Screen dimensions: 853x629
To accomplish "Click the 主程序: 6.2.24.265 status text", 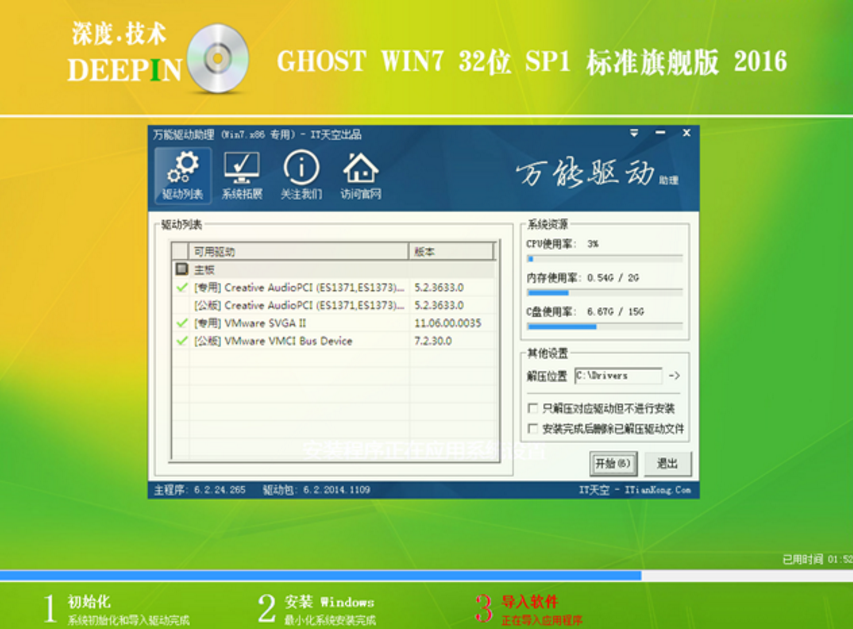I will [x=200, y=490].
